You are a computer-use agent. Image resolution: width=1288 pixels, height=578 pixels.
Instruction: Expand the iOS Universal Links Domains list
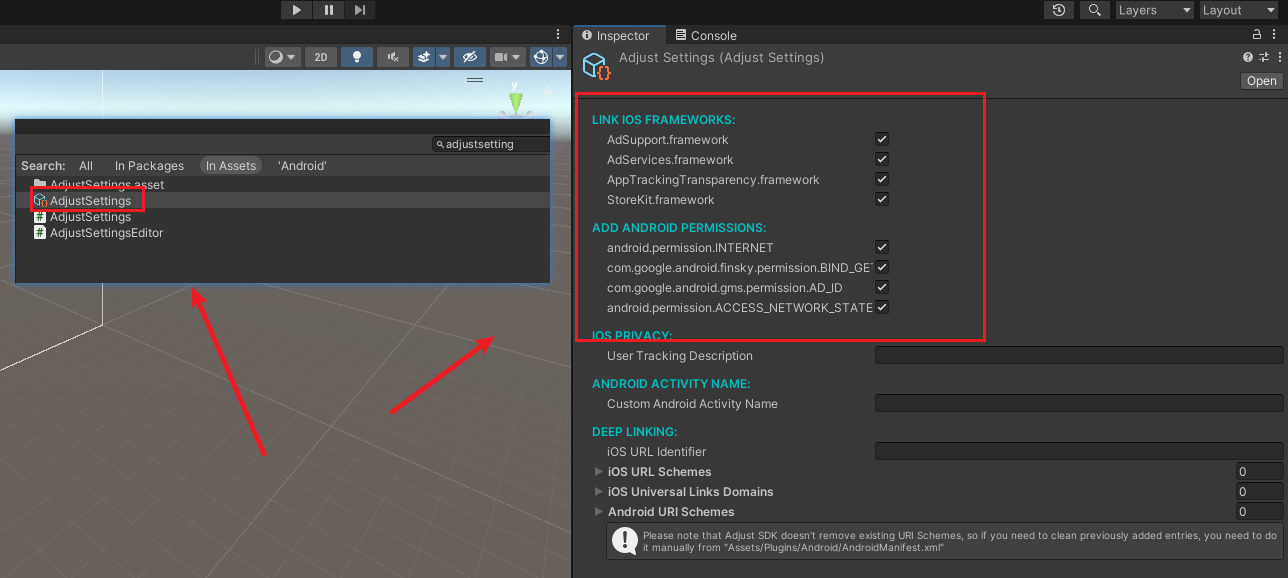[599, 491]
